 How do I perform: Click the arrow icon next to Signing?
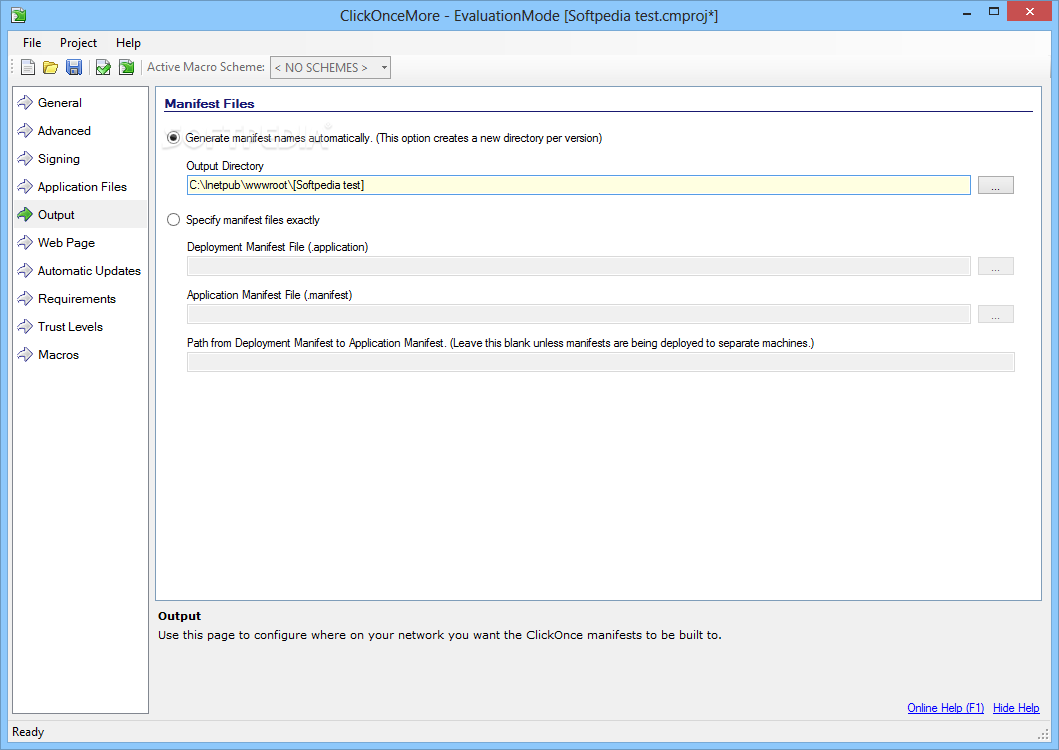pyautogui.click(x=25, y=159)
